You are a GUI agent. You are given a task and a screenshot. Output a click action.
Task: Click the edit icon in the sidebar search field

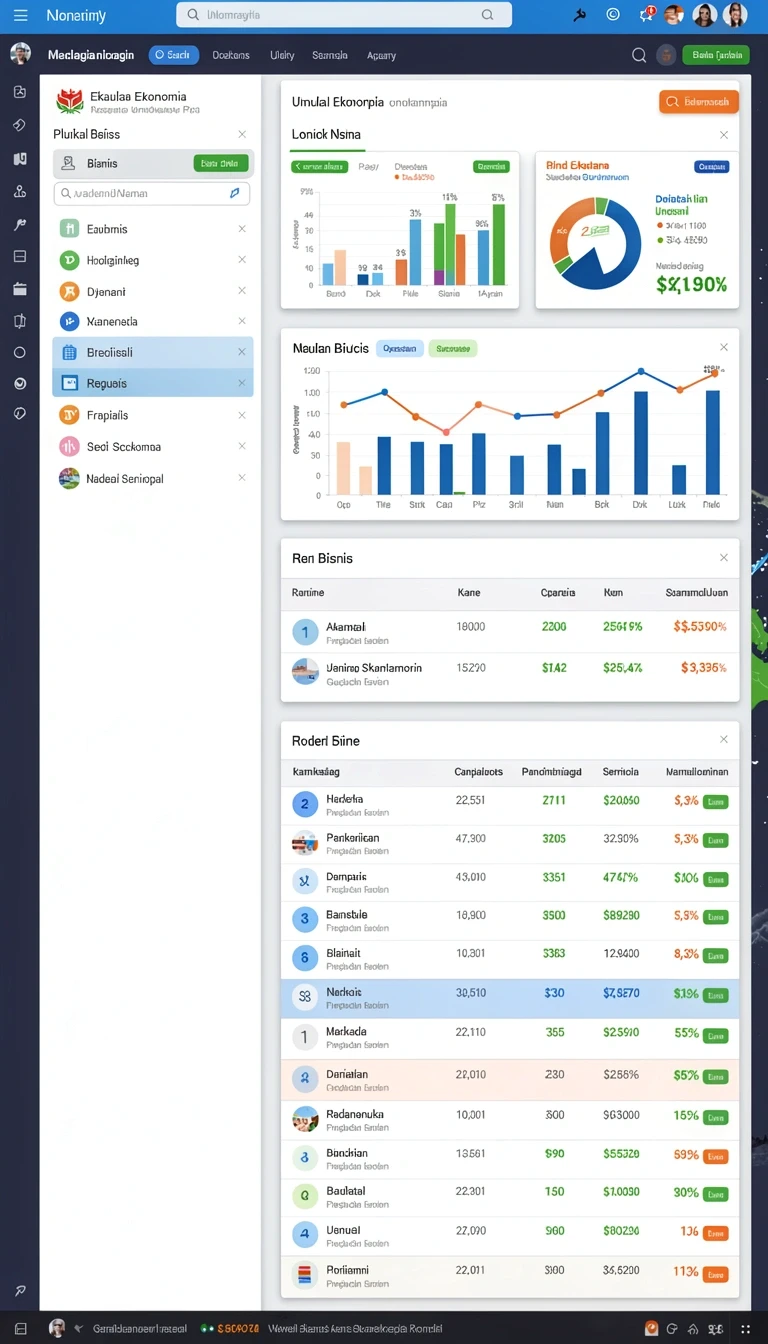coord(235,193)
